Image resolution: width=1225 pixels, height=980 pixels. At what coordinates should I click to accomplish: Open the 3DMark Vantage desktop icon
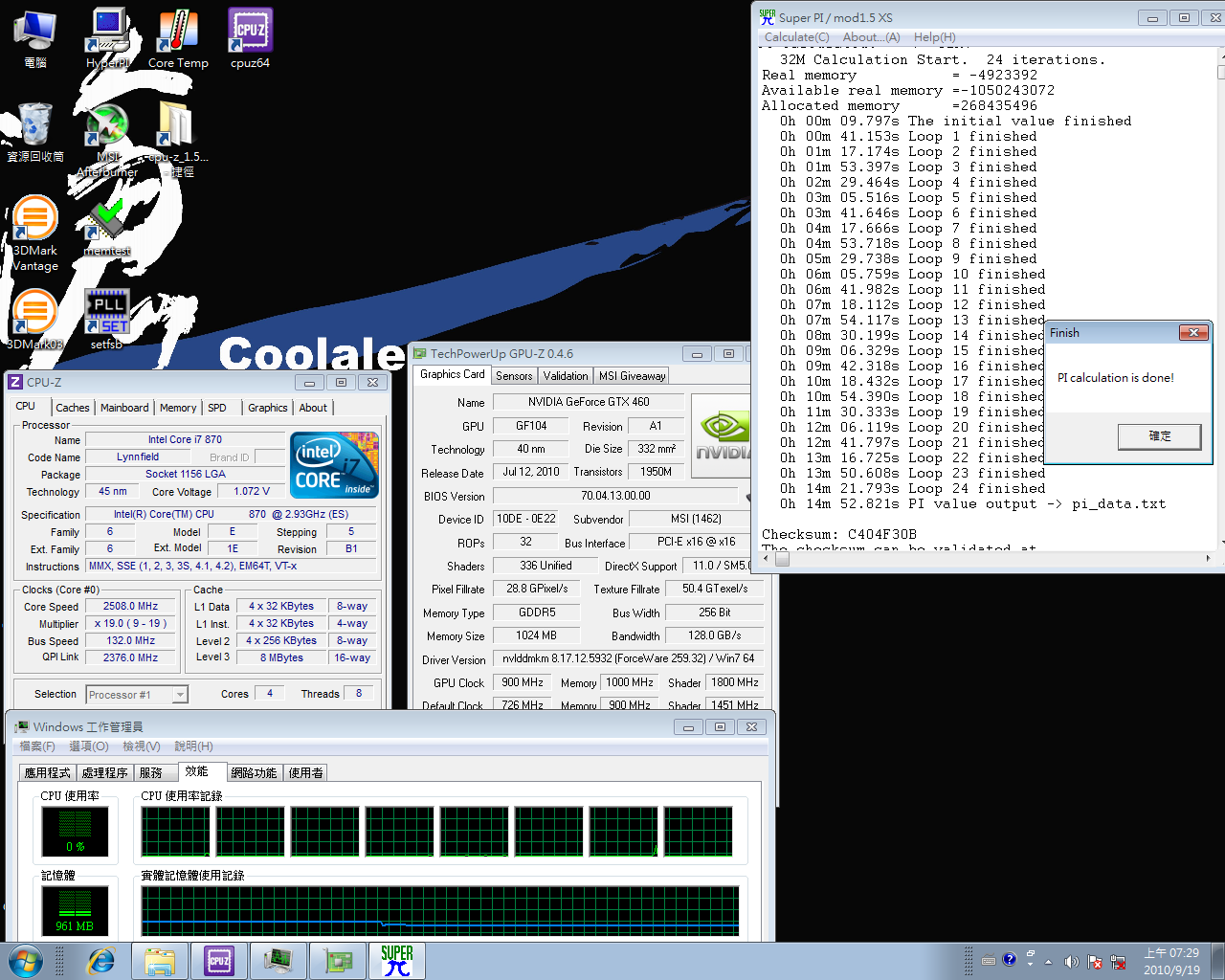pyautogui.click(x=34, y=234)
